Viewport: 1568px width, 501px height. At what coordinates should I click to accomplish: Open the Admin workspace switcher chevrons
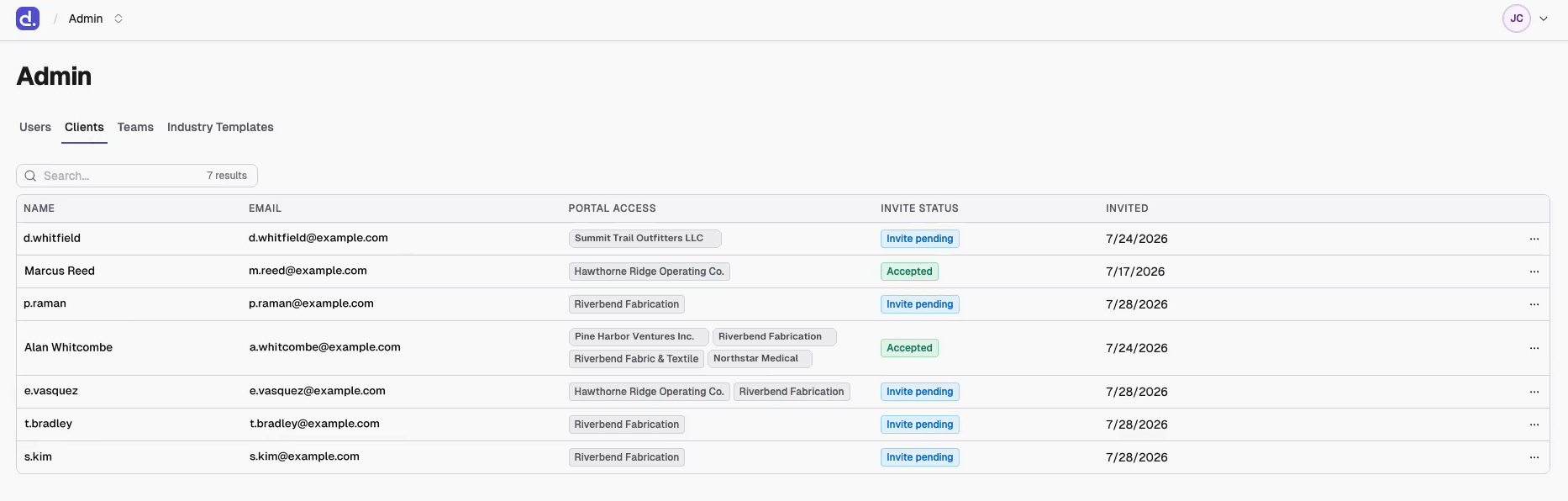tap(118, 18)
